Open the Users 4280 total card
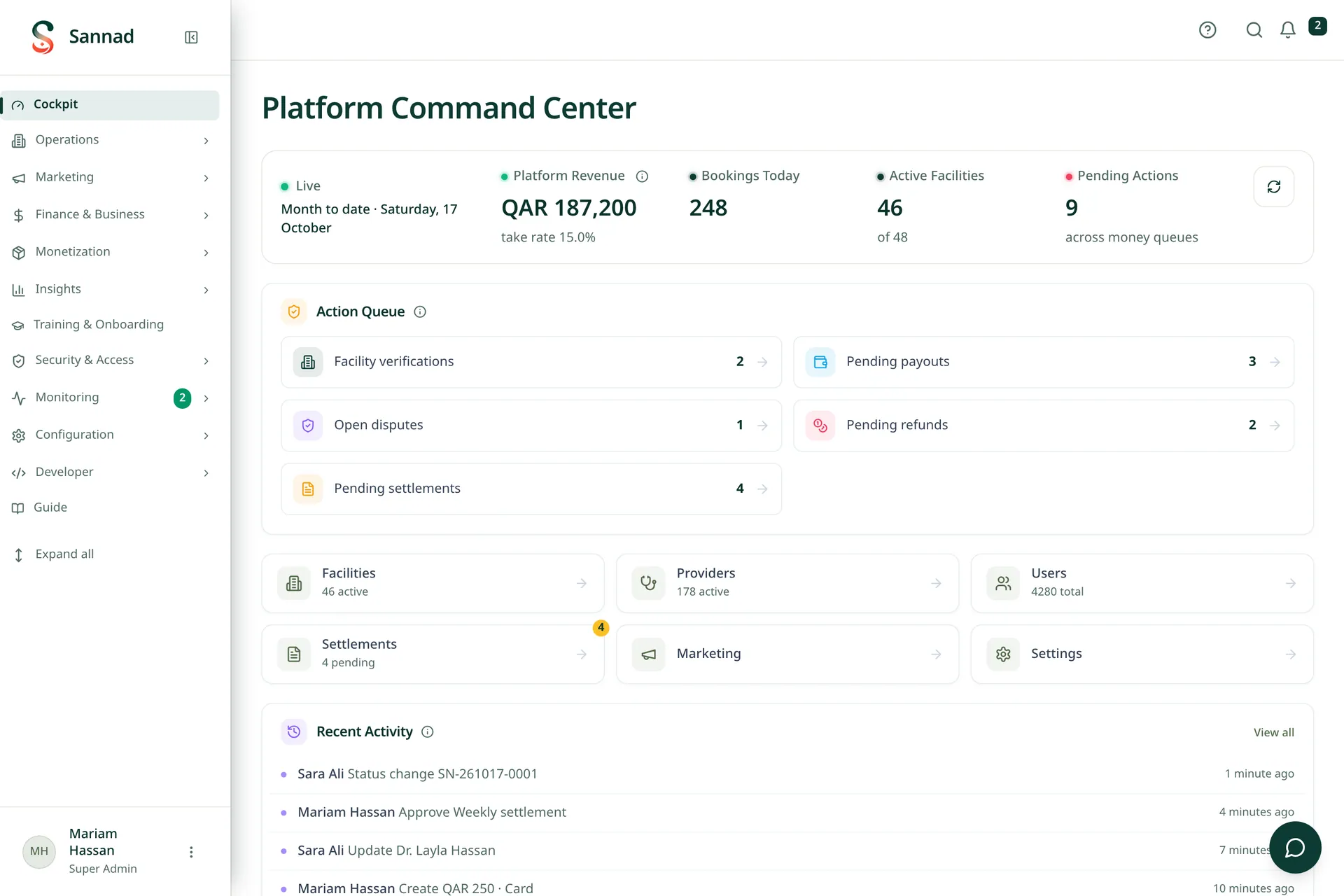The height and width of the screenshot is (896, 1344). 1142,583
